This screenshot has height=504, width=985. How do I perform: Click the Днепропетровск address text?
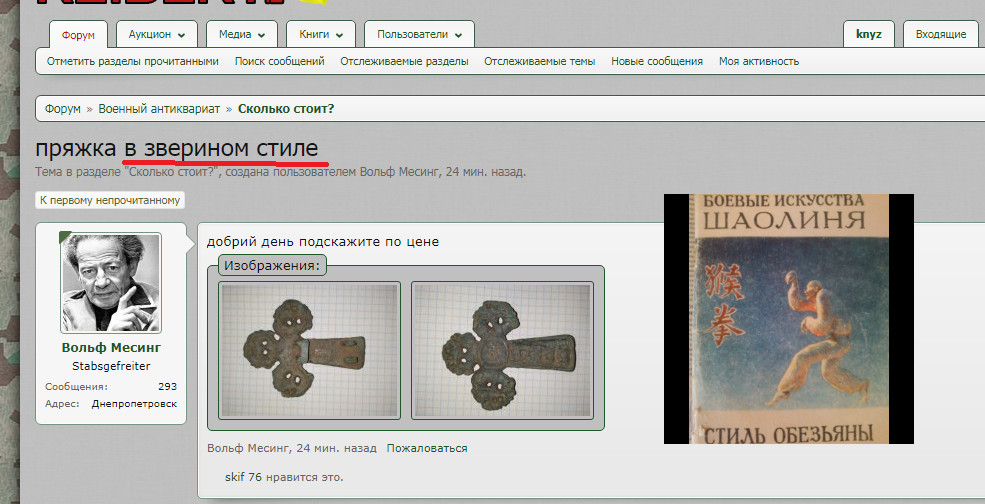(x=134, y=403)
